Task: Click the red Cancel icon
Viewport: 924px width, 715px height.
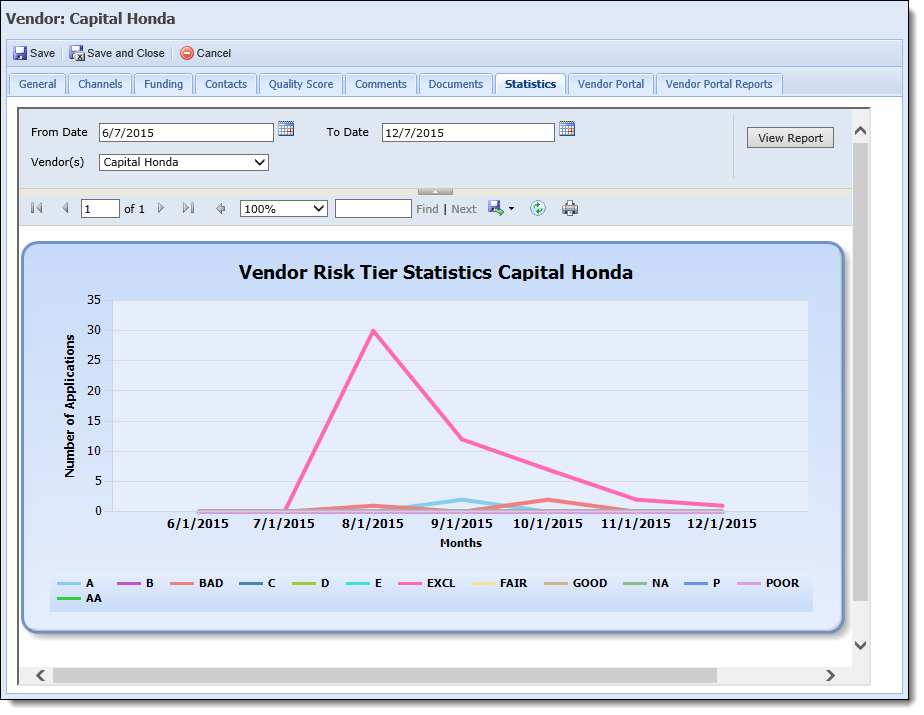Action: click(x=187, y=53)
